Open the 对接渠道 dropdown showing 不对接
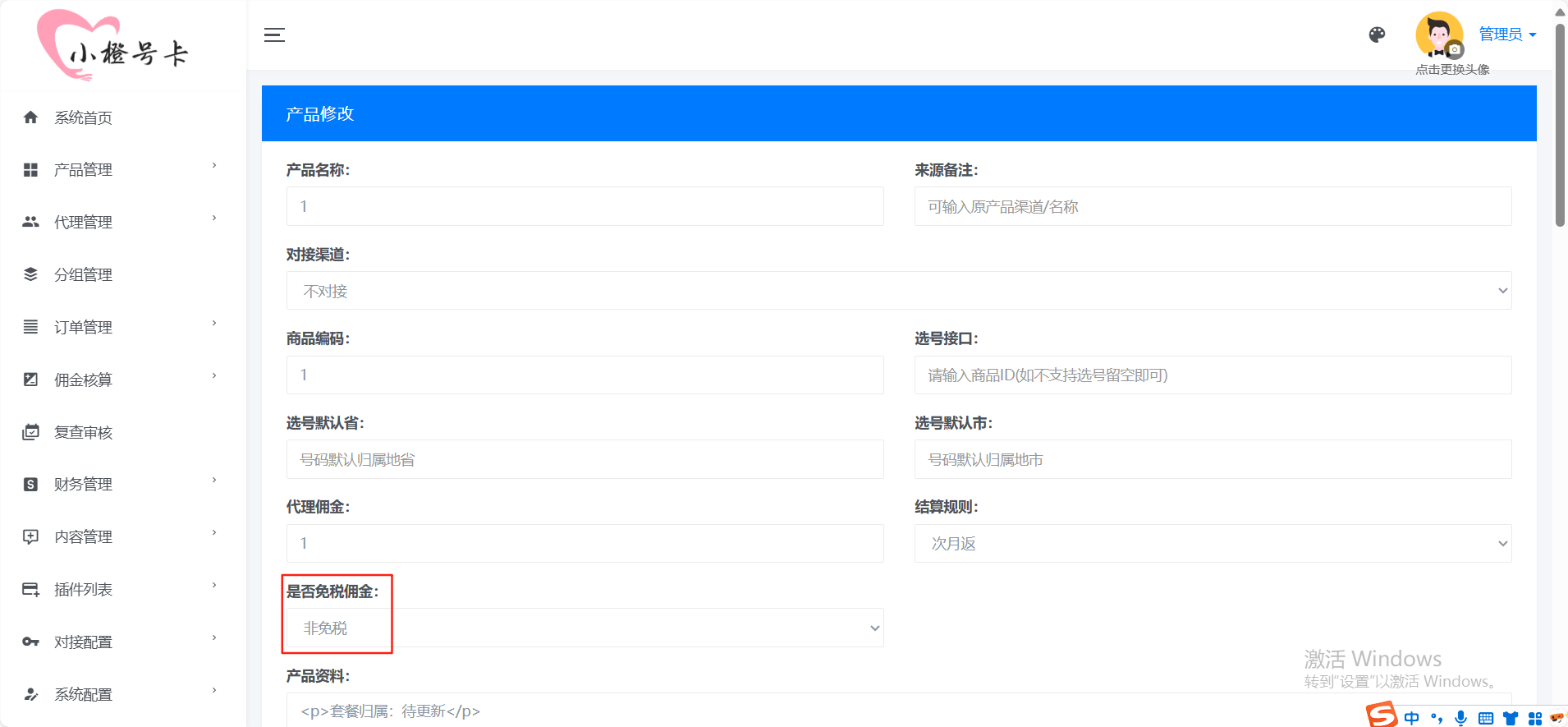This screenshot has width=1568, height=727. click(899, 291)
